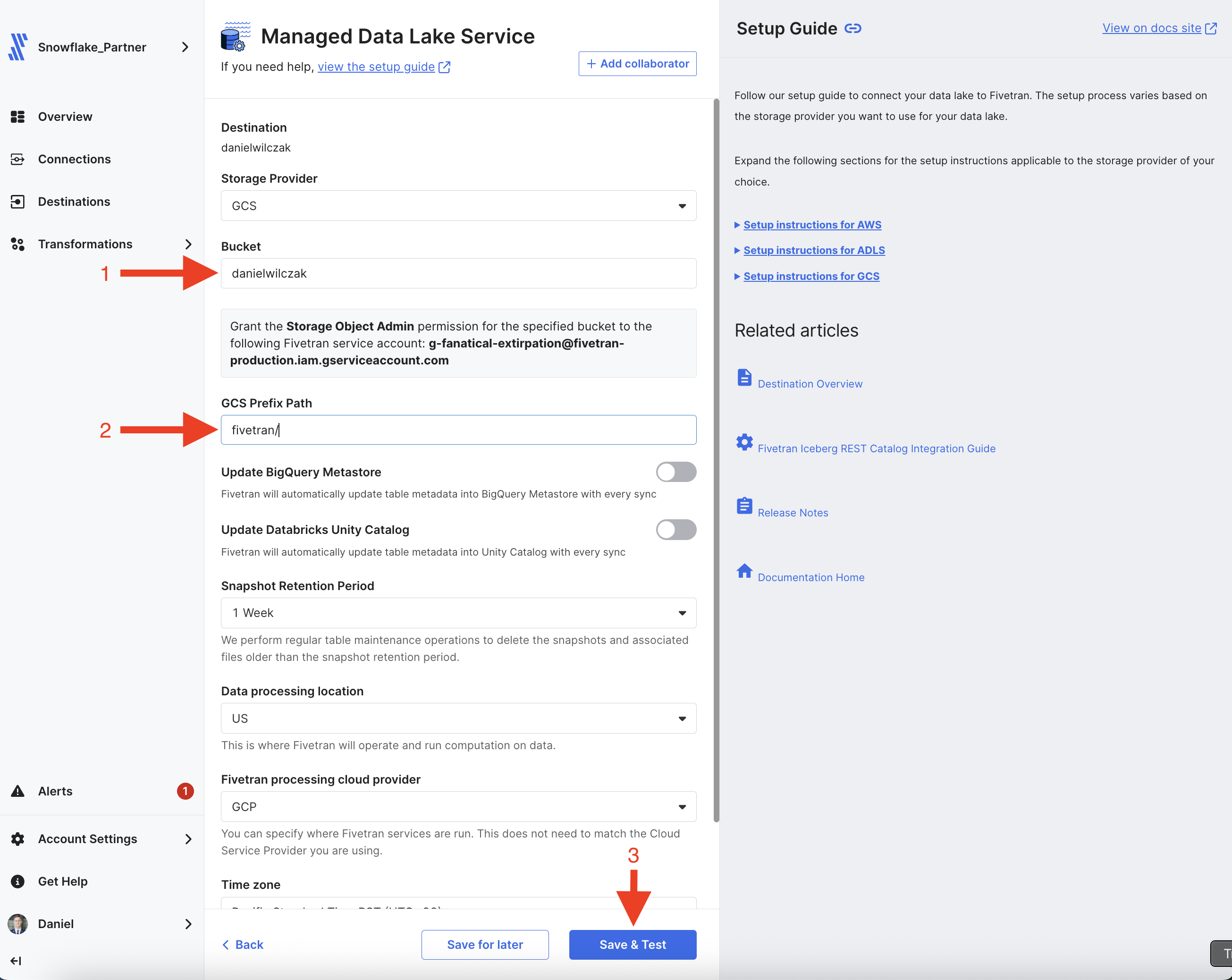1232x980 pixels.
Task: Open the Overview dashboard icon
Action: point(18,117)
